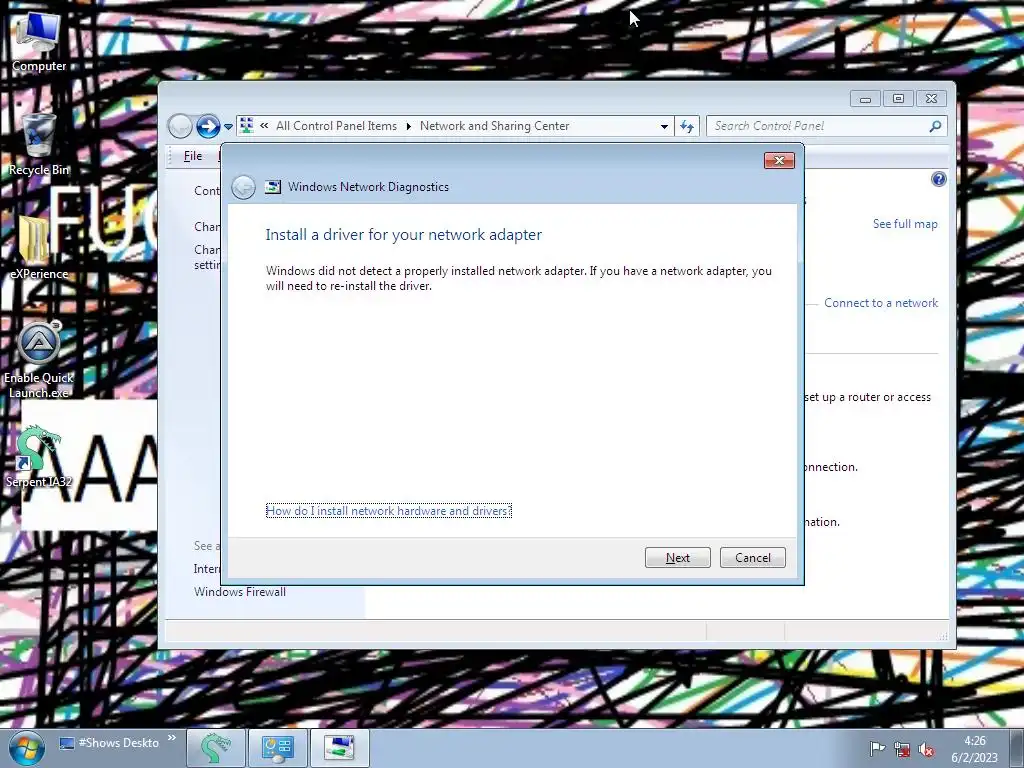Open the File menu

193,156
